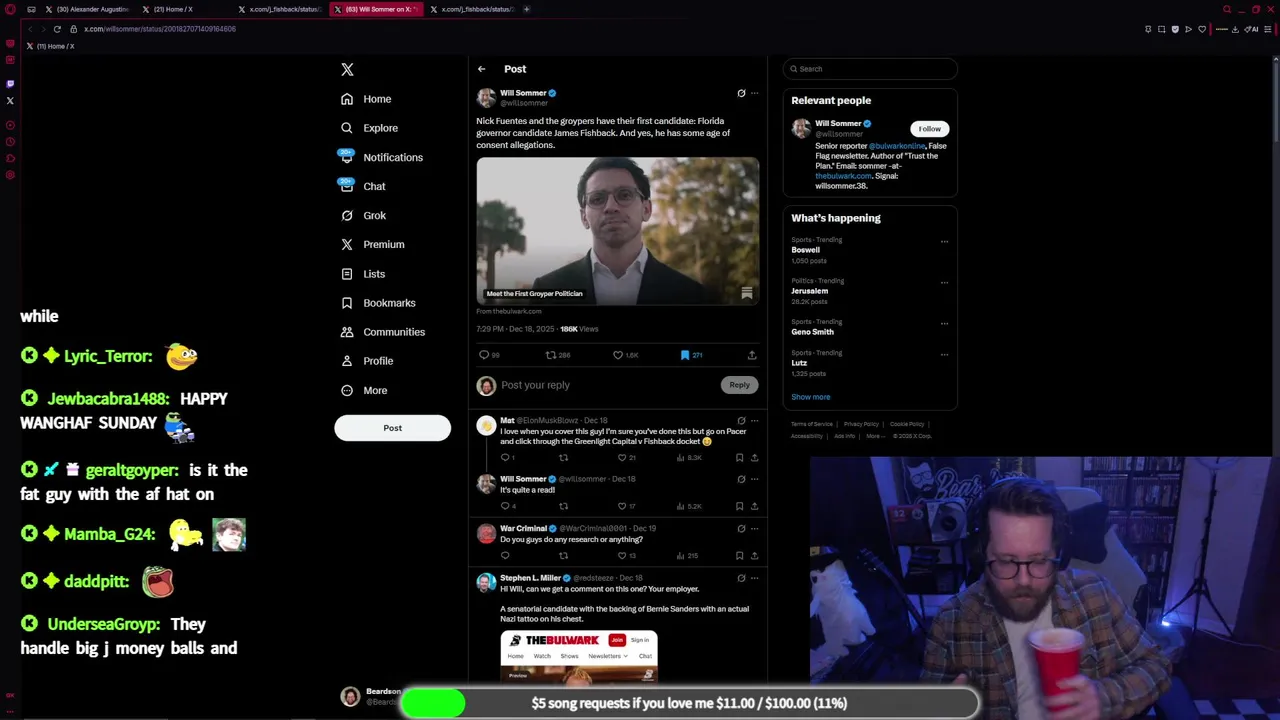Open Premium in X sidebar
Viewport: 1280px width, 720px height.
(x=372, y=244)
